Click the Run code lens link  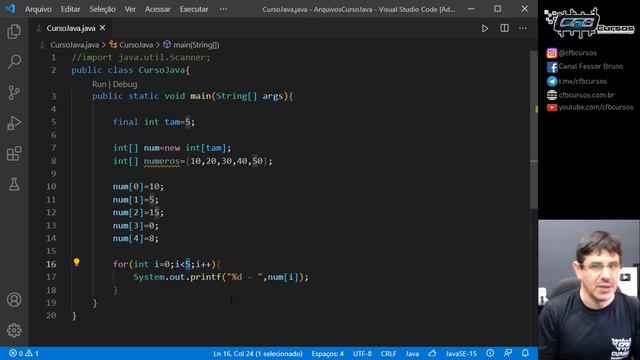pyautogui.click(x=99, y=84)
